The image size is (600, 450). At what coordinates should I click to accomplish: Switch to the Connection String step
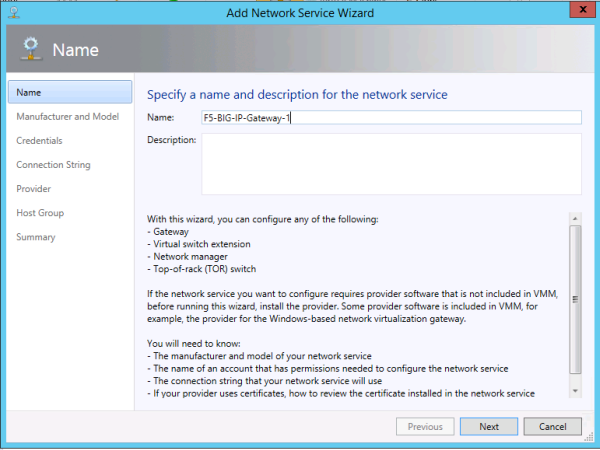[x=54, y=165]
